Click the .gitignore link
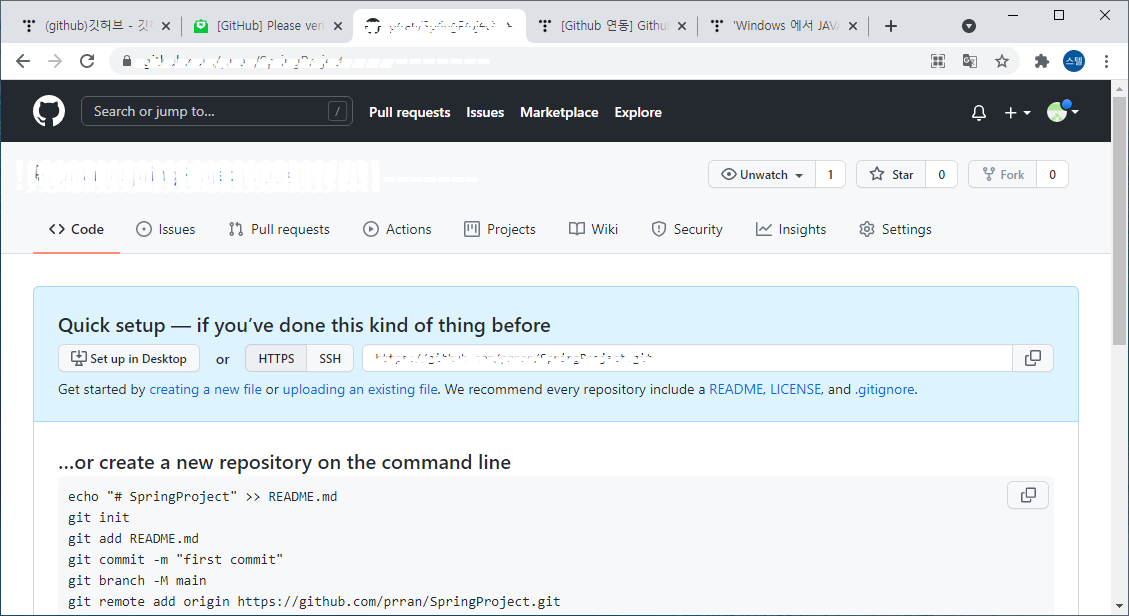The width and height of the screenshot is (1129, 616). tap(884, 389)
